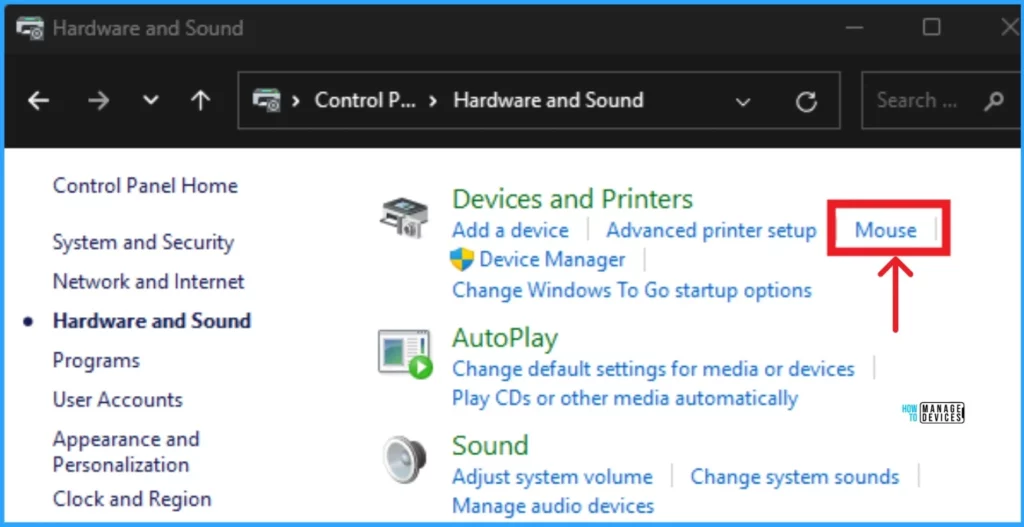1024x527 pixels.
Task: Click the address bar Control Panel icon
Action: pos(266,101)
